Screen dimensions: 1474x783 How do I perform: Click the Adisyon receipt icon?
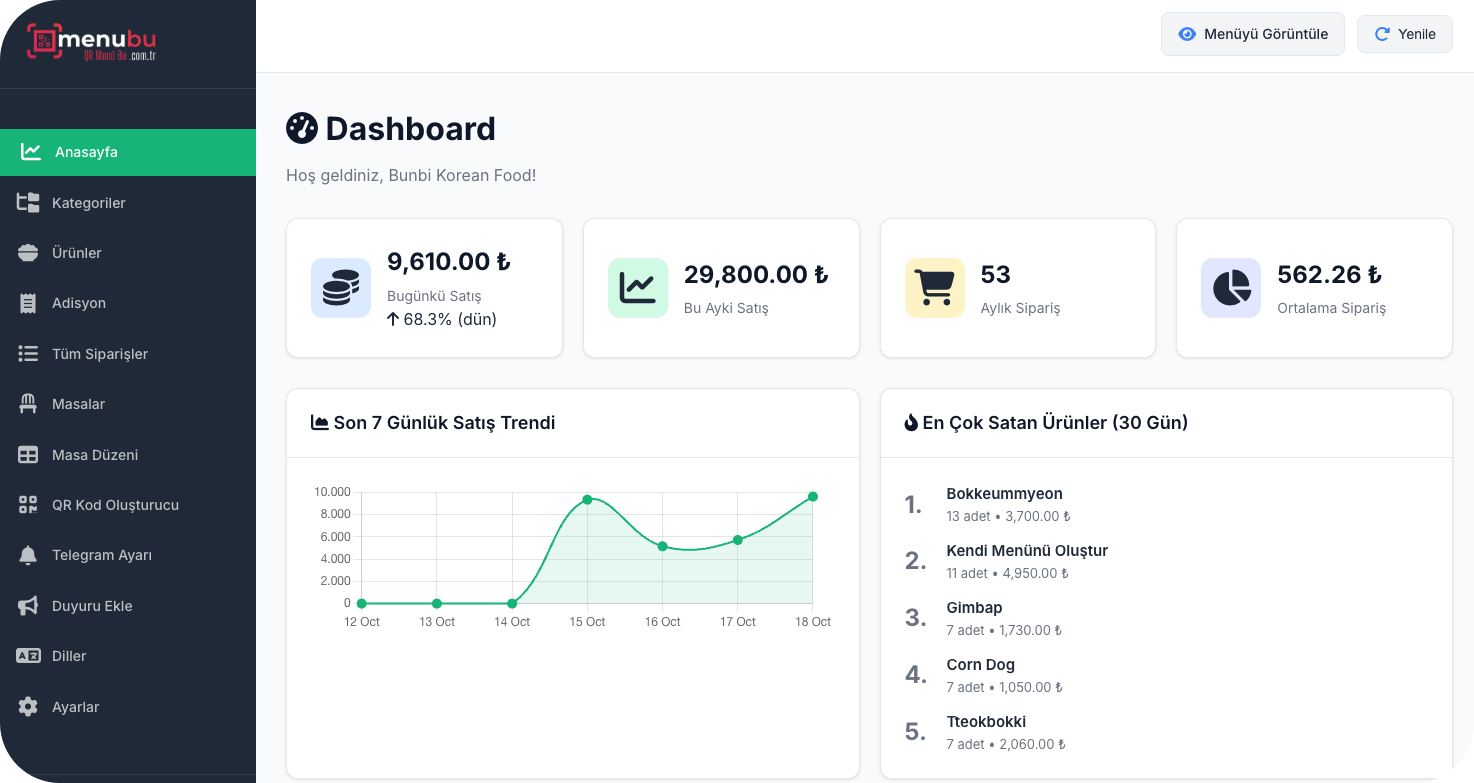(x=28, y=303)
